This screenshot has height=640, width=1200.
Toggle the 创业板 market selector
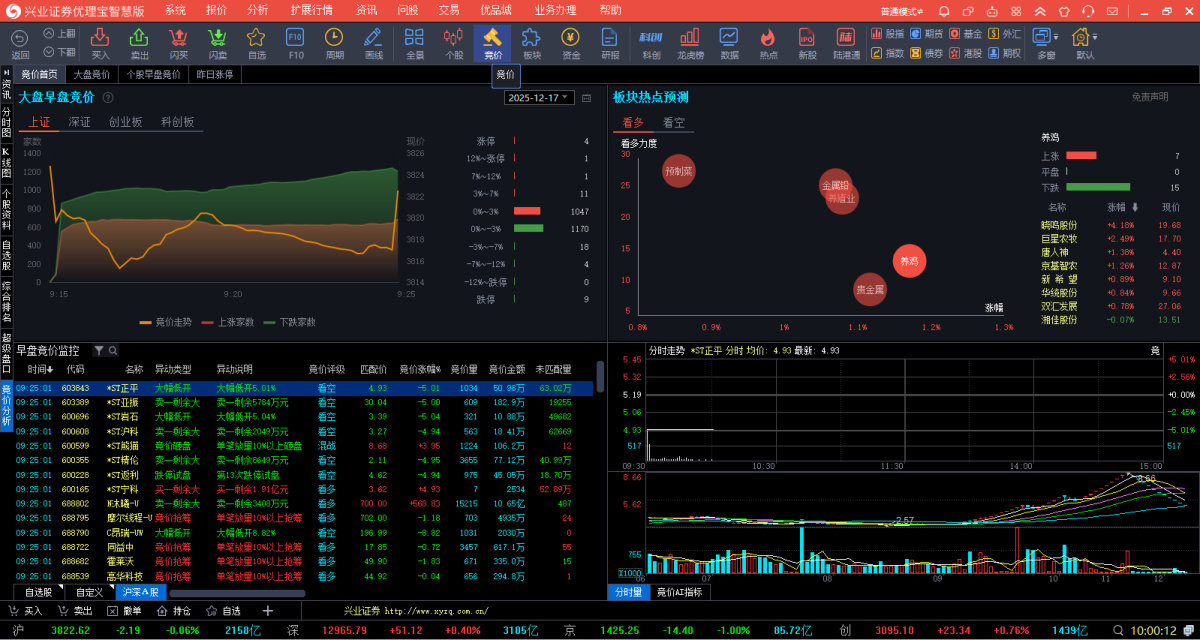tap(126, 122)
